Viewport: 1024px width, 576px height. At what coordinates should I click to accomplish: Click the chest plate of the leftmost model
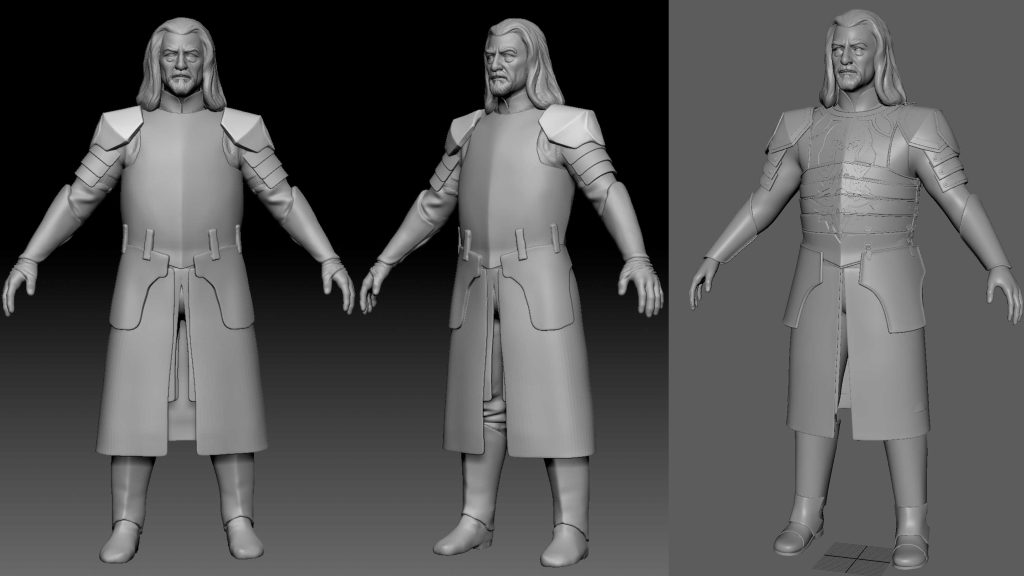point(180,170)
